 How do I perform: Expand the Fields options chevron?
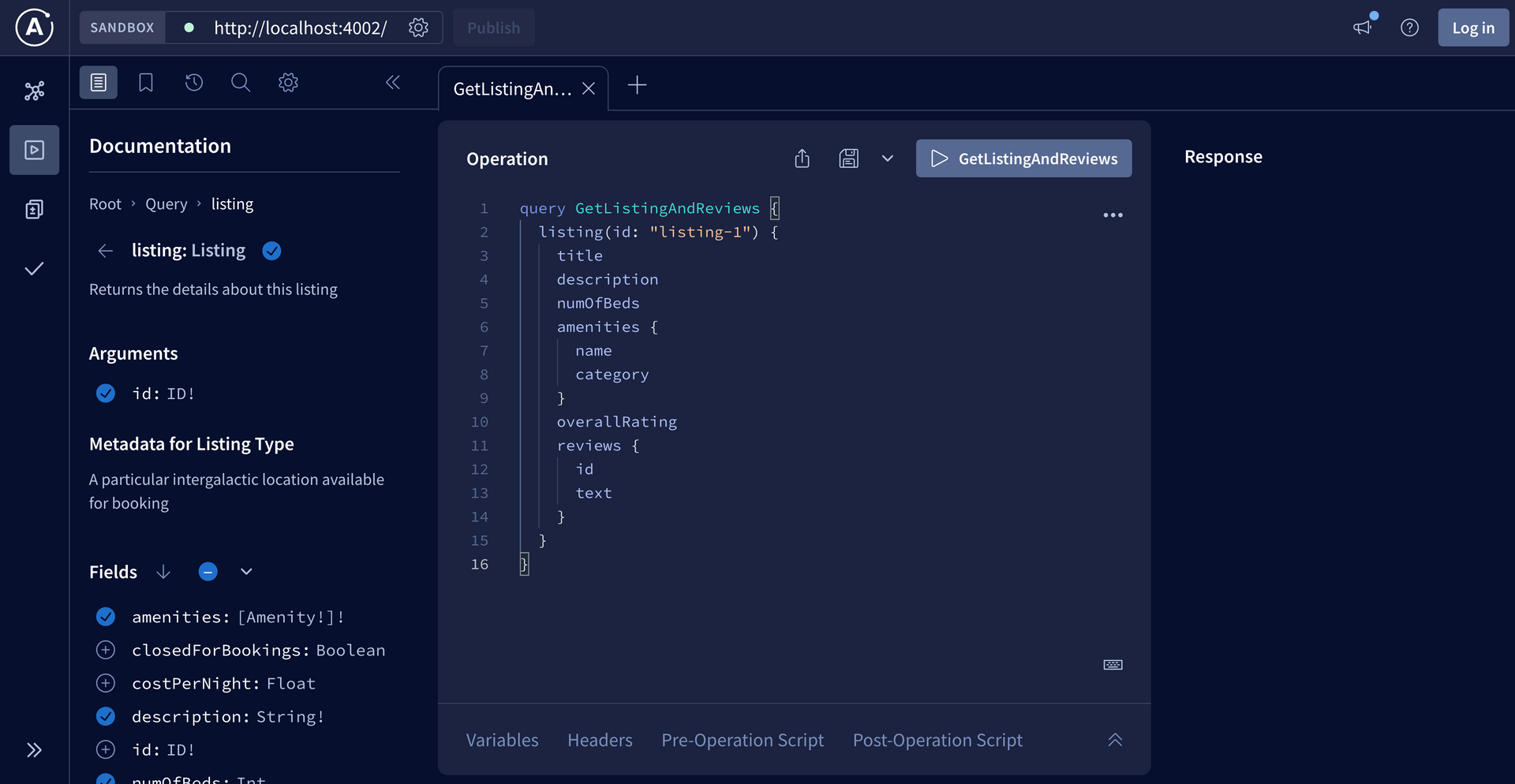(x=245, y=571)
